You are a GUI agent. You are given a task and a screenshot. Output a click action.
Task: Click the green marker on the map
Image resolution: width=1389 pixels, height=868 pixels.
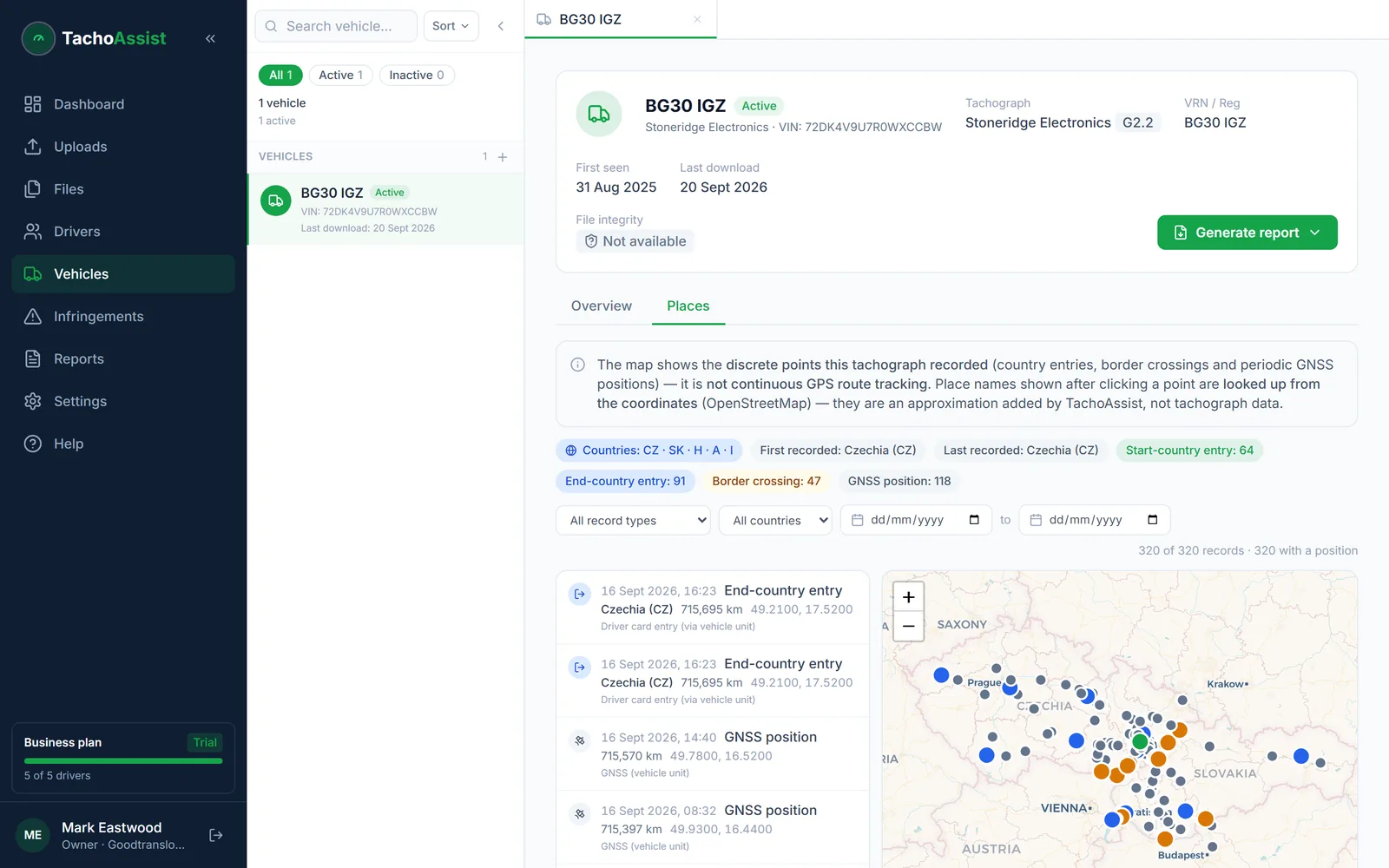[x=1140, y=741]
